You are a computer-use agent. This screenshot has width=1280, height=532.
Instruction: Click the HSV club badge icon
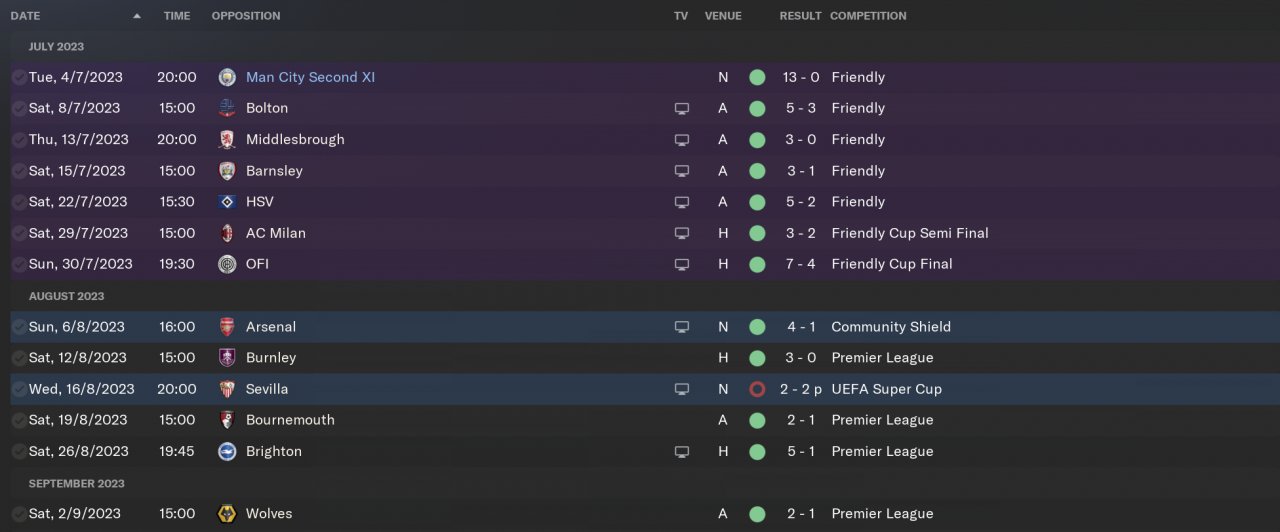click(227, 202)
